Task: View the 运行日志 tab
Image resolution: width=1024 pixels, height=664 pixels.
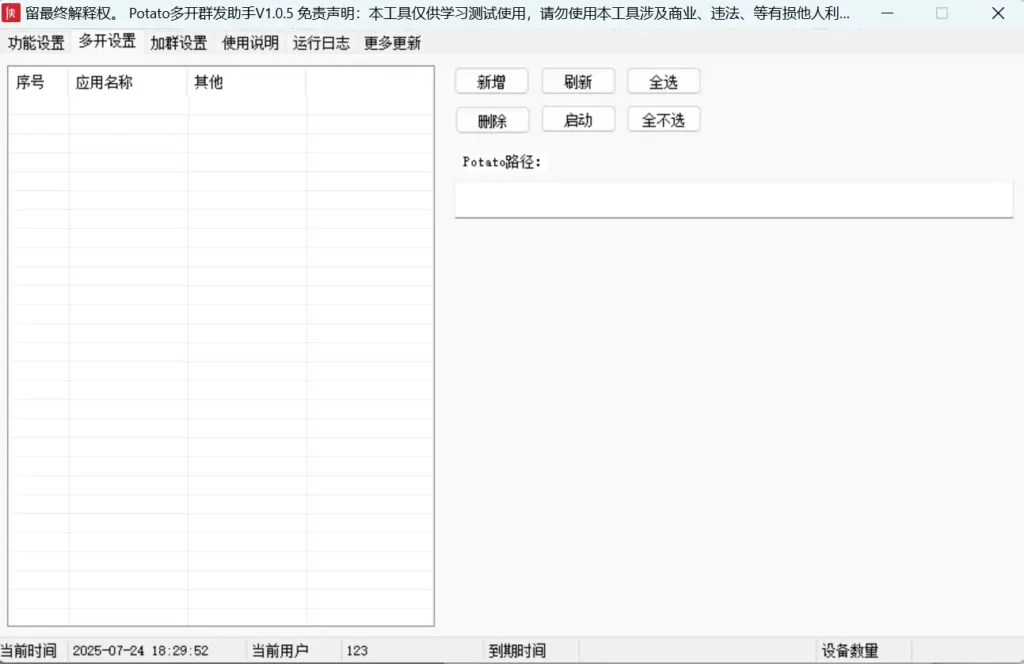Action: coord(321,43)
